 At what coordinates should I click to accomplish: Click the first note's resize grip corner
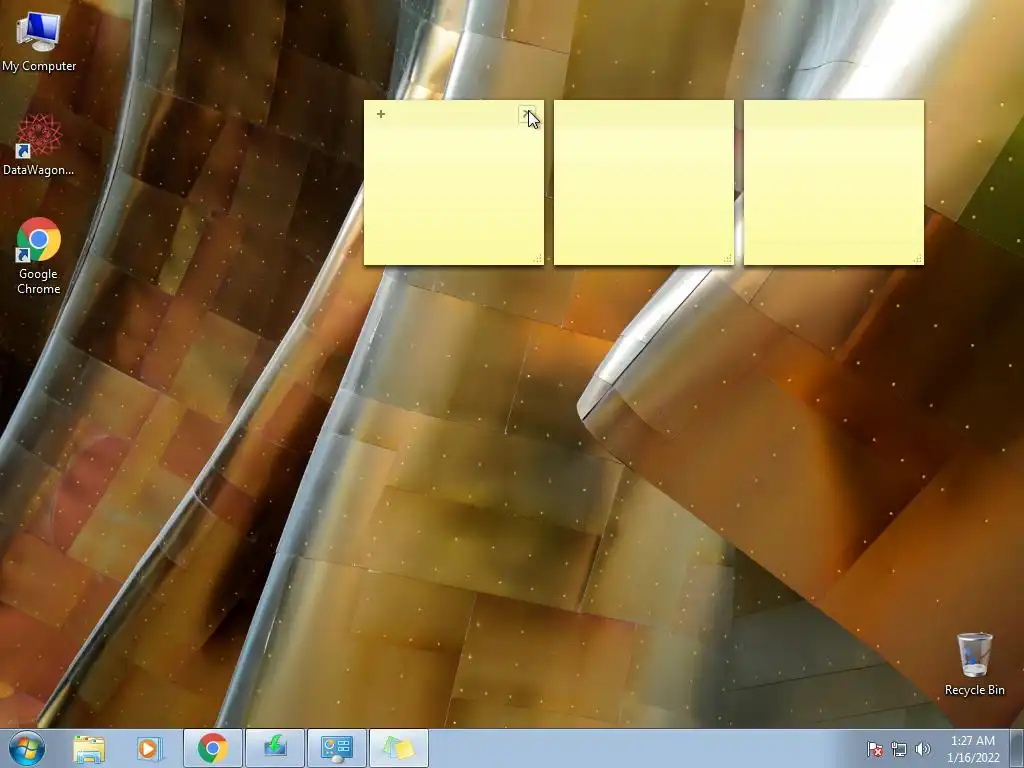click(x=538, y=259)
